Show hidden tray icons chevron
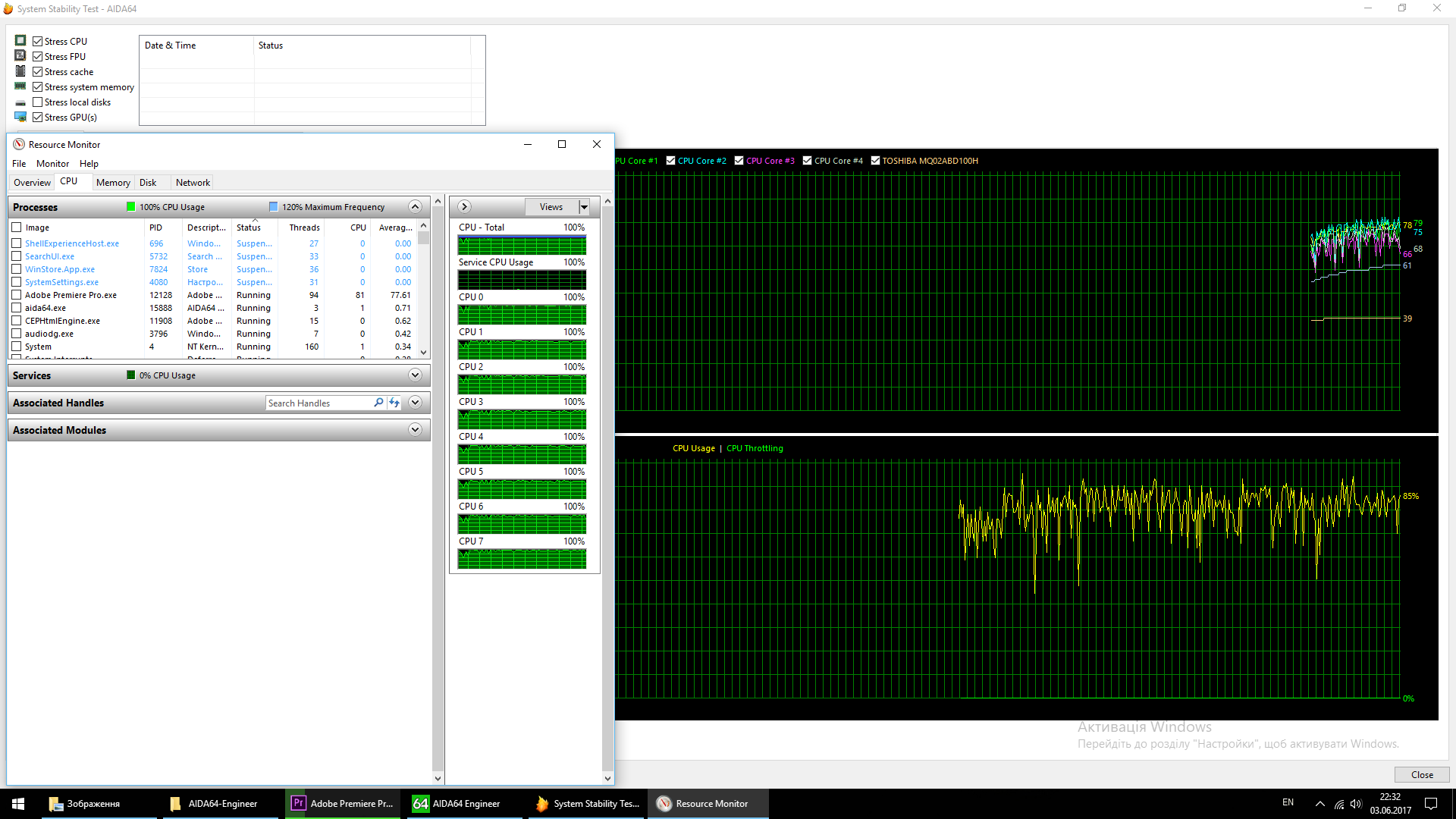The height and width of the screenshot is (819, 1456). (1319, 804)
